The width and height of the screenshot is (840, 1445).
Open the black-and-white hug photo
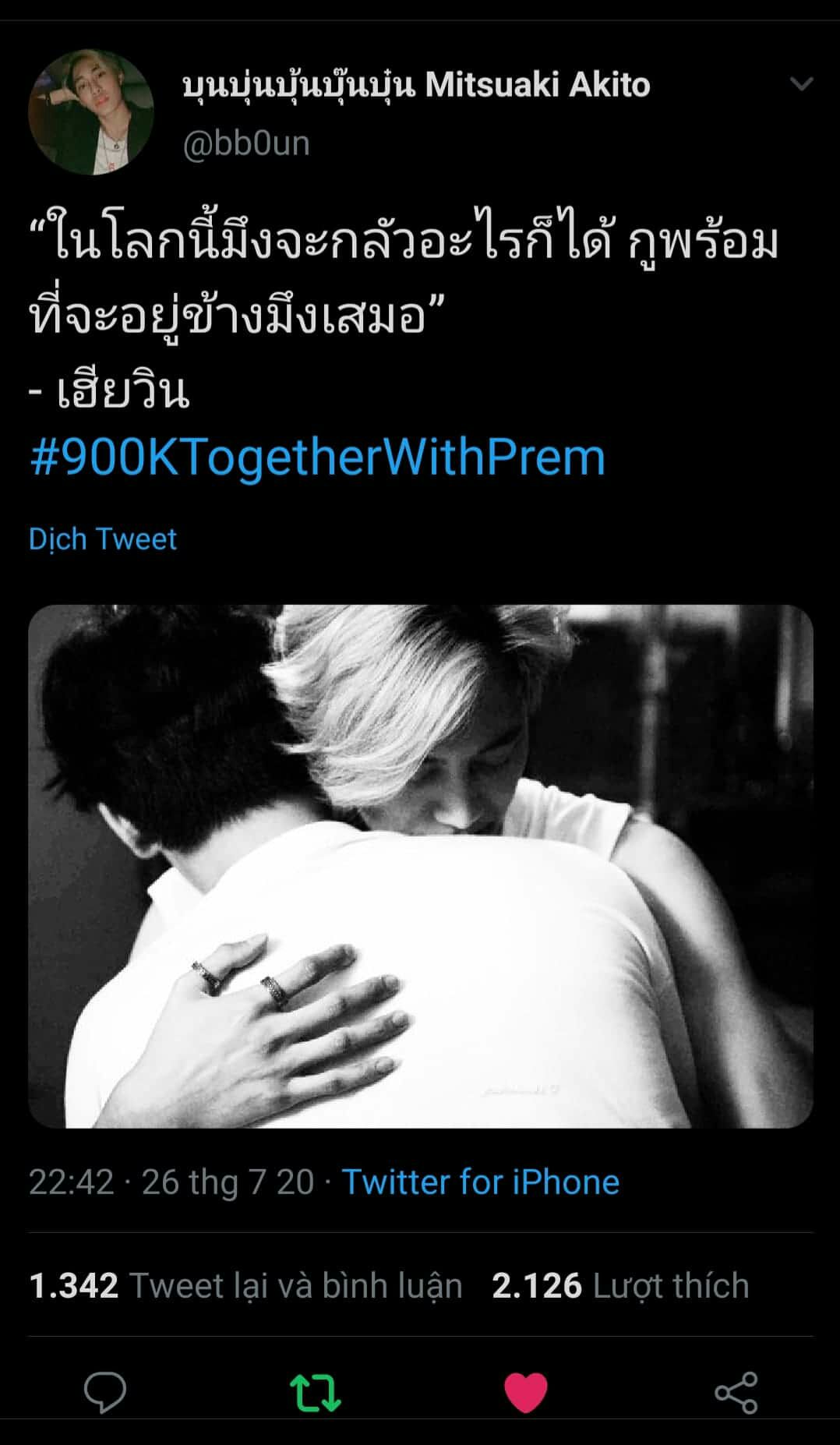tap(421, 866)
